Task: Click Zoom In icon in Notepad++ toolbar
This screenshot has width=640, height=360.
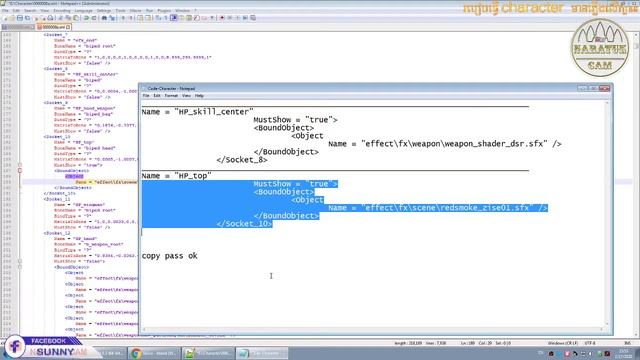Action: click(x=123, y=18)
